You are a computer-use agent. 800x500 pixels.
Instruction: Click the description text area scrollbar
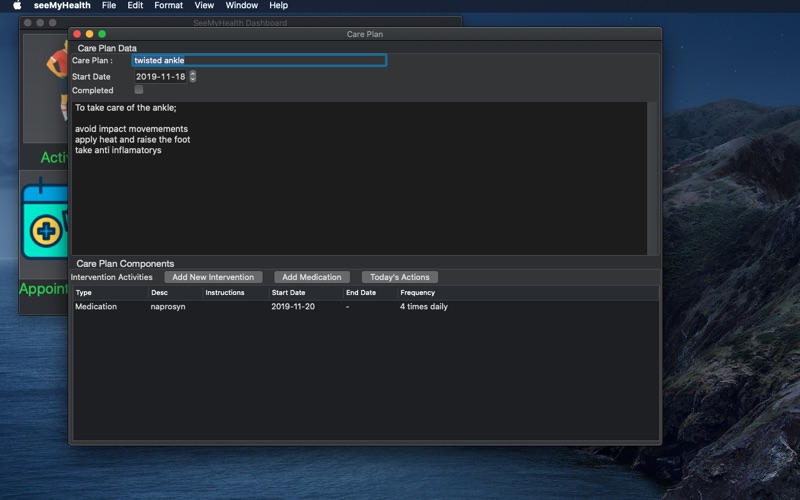coord(653,178)
